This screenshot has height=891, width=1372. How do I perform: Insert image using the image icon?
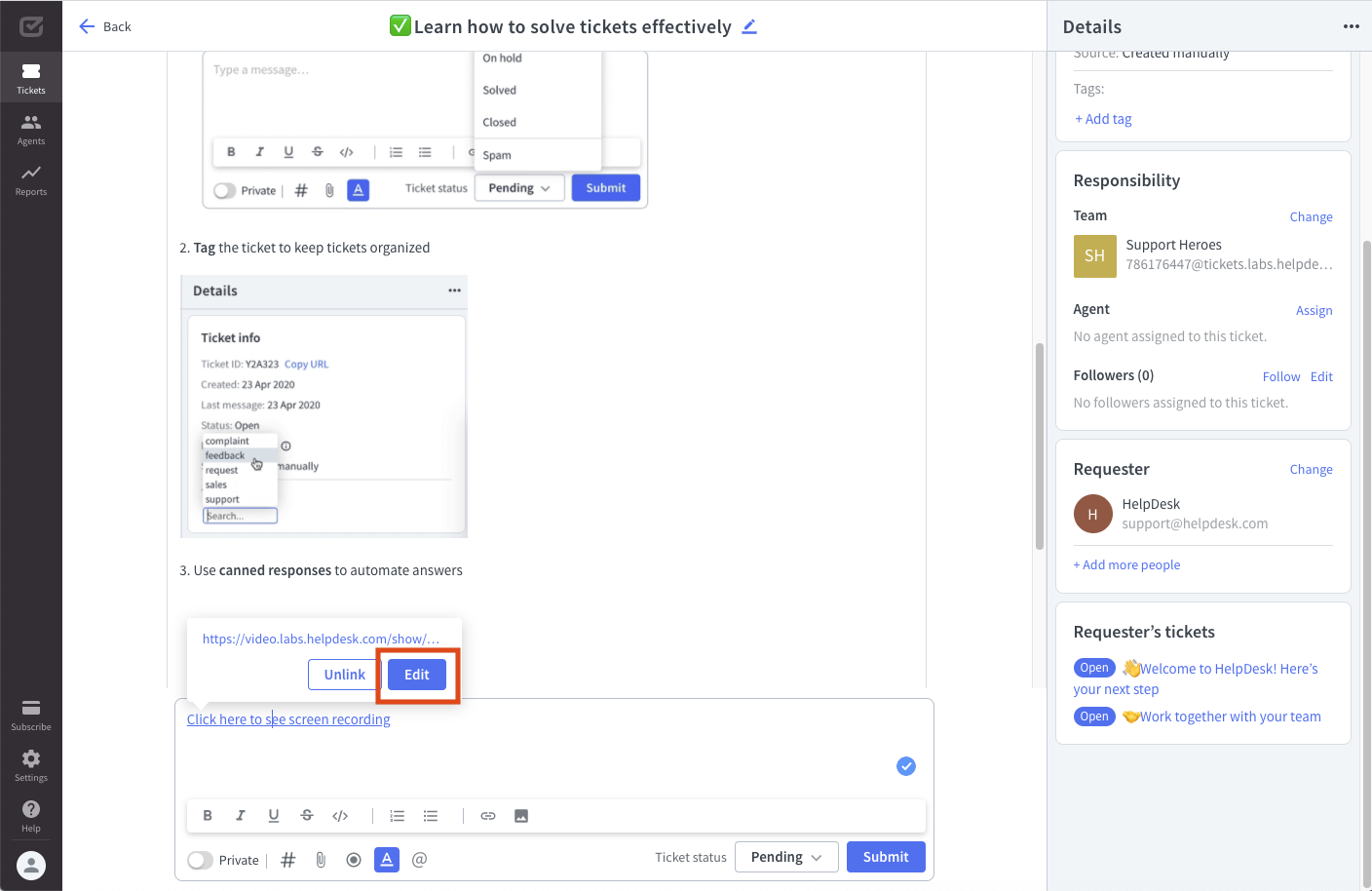pos(521,816)
